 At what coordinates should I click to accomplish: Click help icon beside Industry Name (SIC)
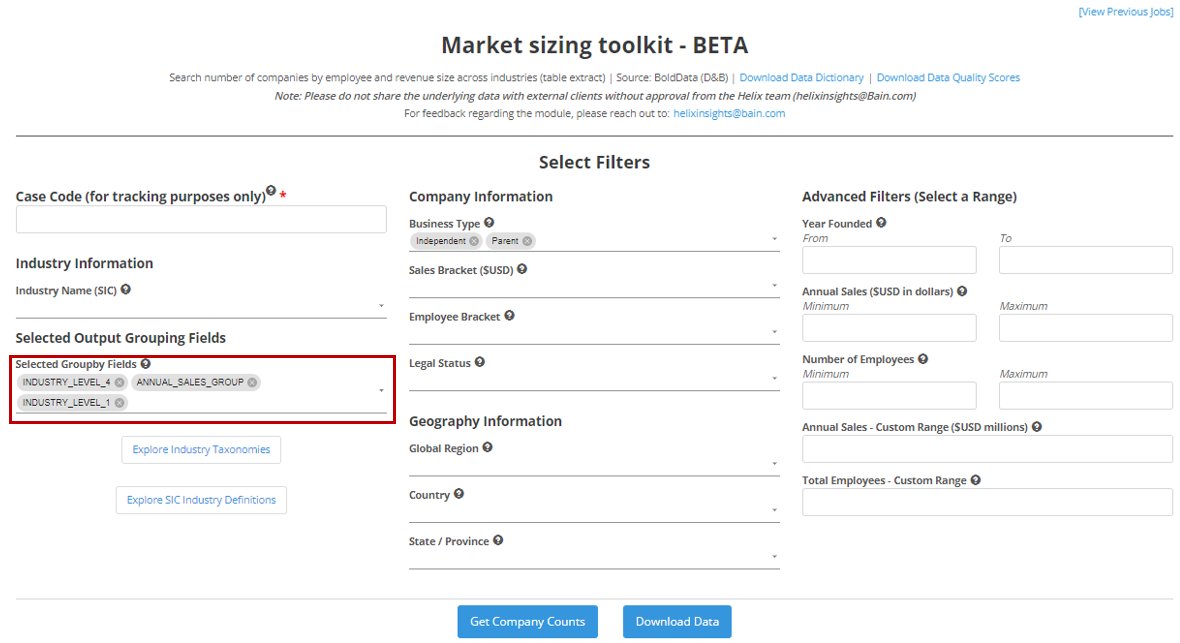(x=126, y=290)
